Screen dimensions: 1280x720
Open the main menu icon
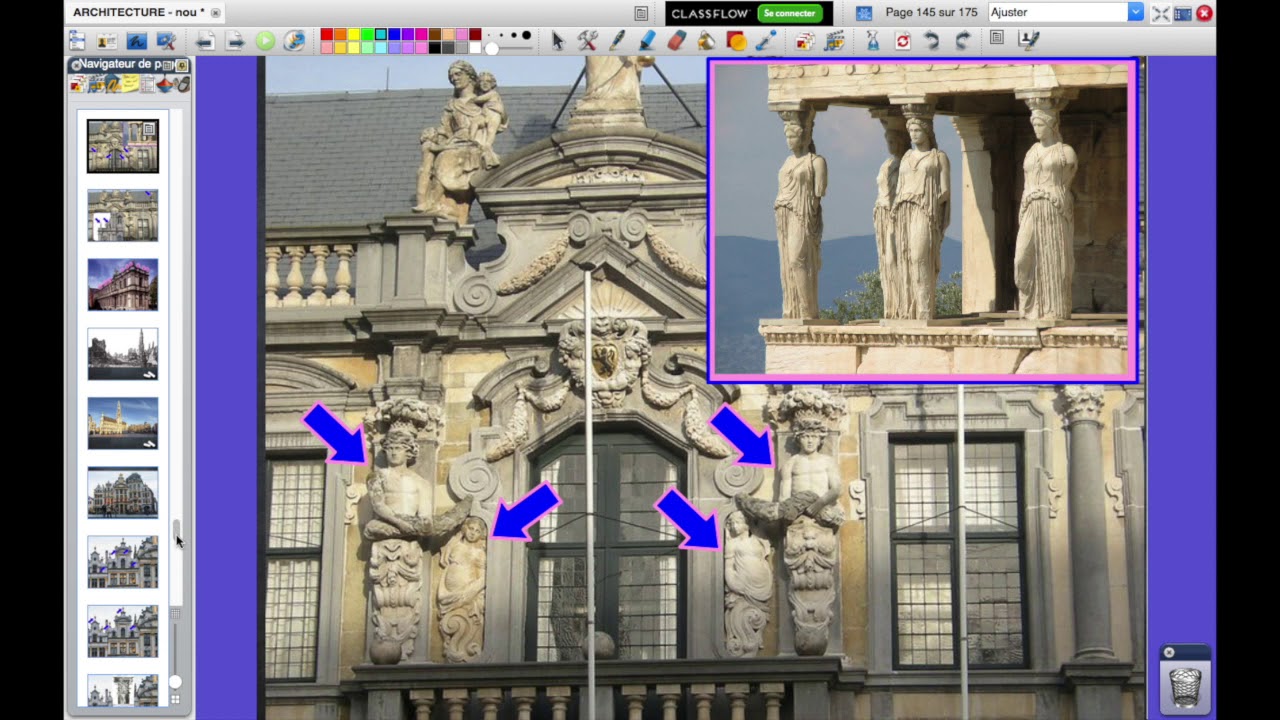pos(77,41)
